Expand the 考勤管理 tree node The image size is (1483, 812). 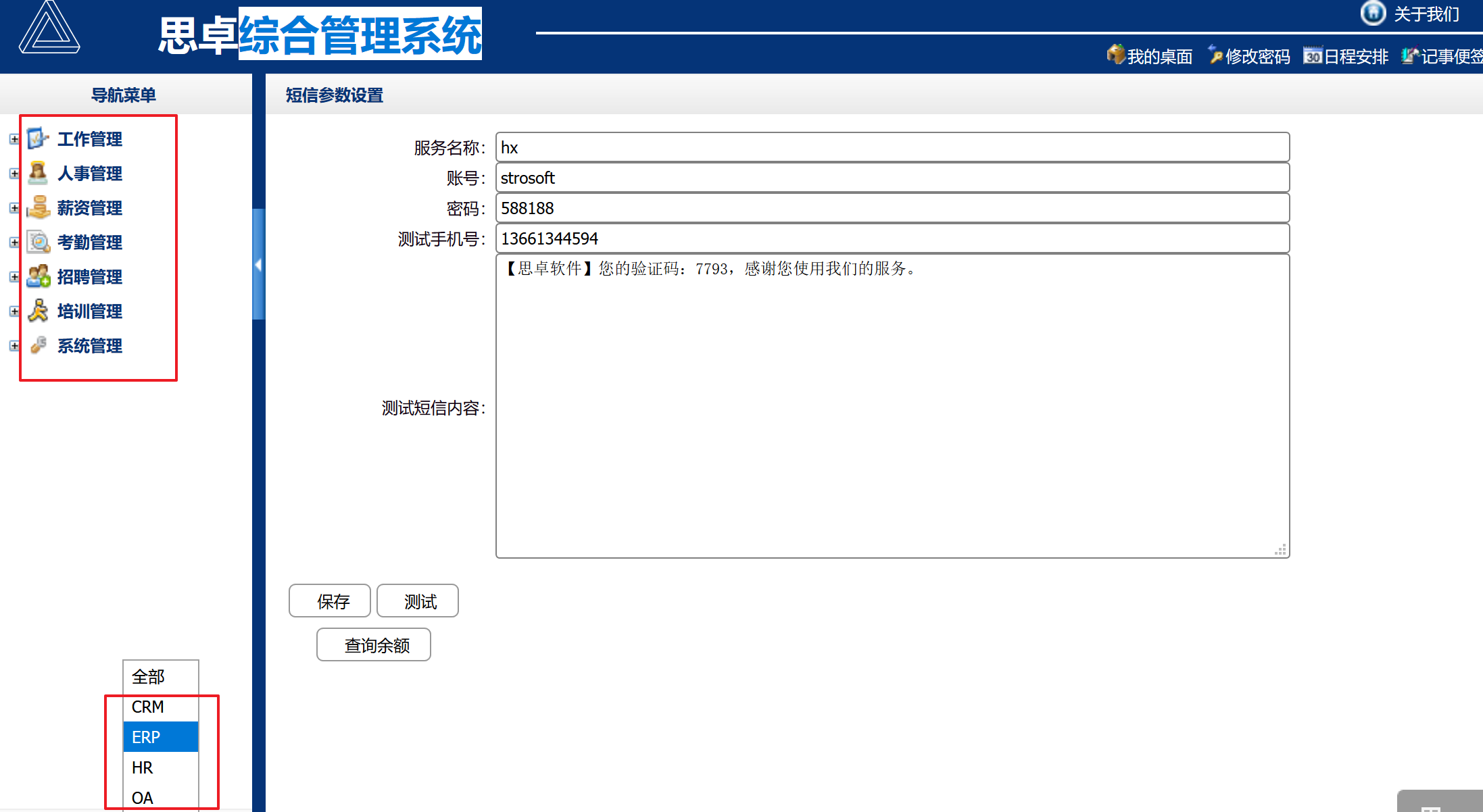[14, 242]
